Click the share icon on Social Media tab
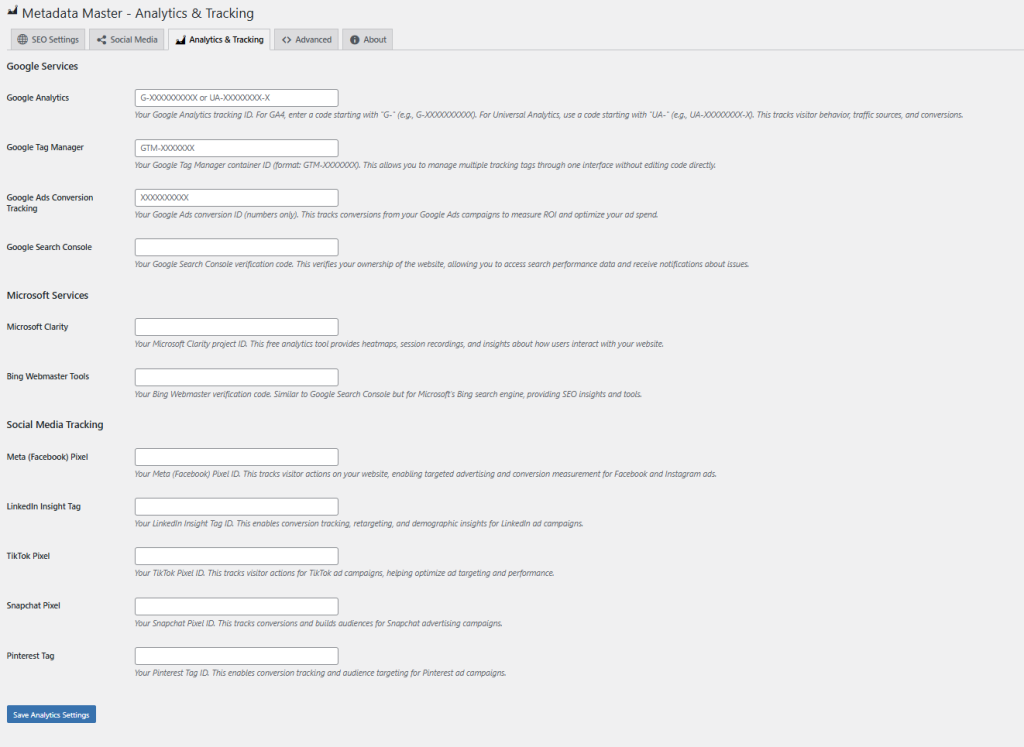The width and height of the screenshot is (1024, 747). point(101,40)
